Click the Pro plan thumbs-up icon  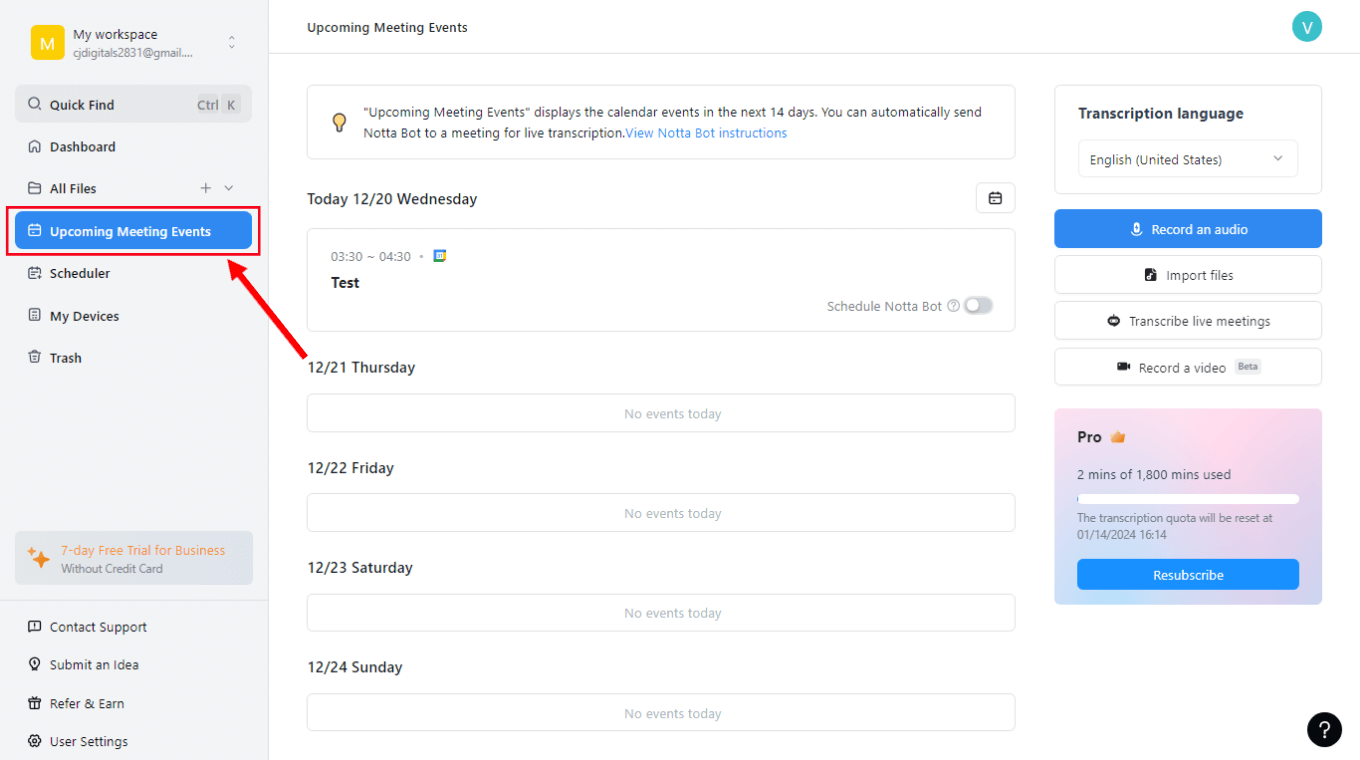(1118, 437)
